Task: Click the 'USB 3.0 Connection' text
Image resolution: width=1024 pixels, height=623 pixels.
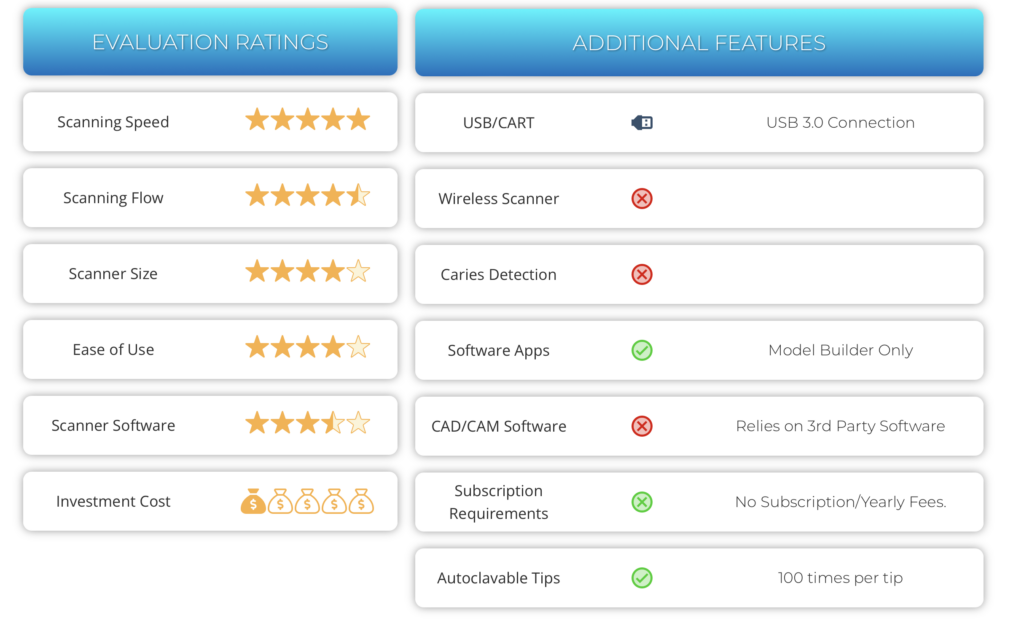Action: pos(840,122)
